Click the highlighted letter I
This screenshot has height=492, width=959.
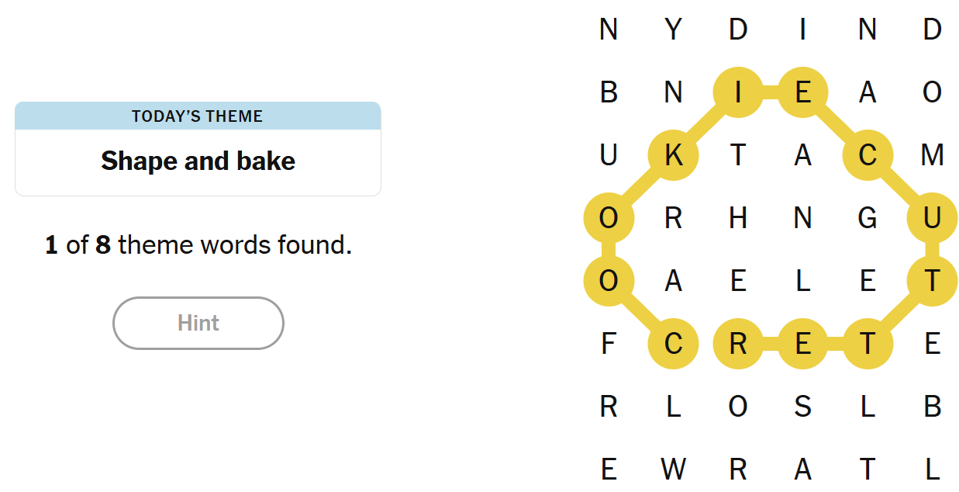tap(738, 93)
